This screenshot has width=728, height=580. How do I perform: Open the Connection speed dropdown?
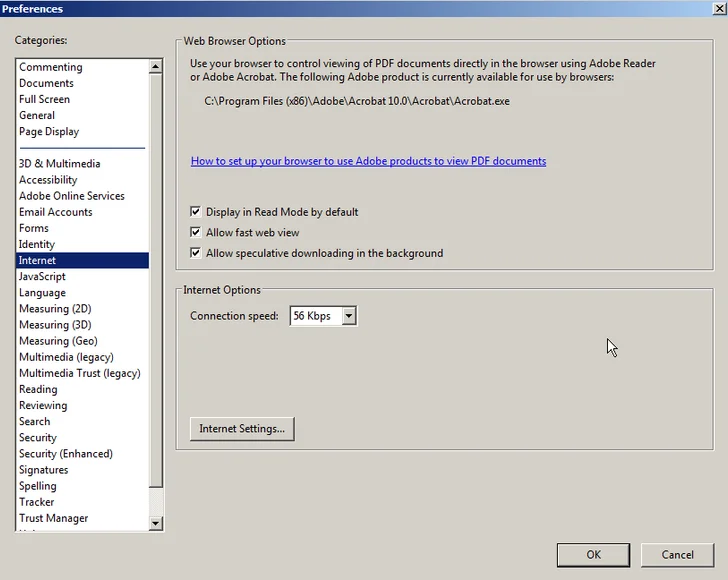[349, 316]
